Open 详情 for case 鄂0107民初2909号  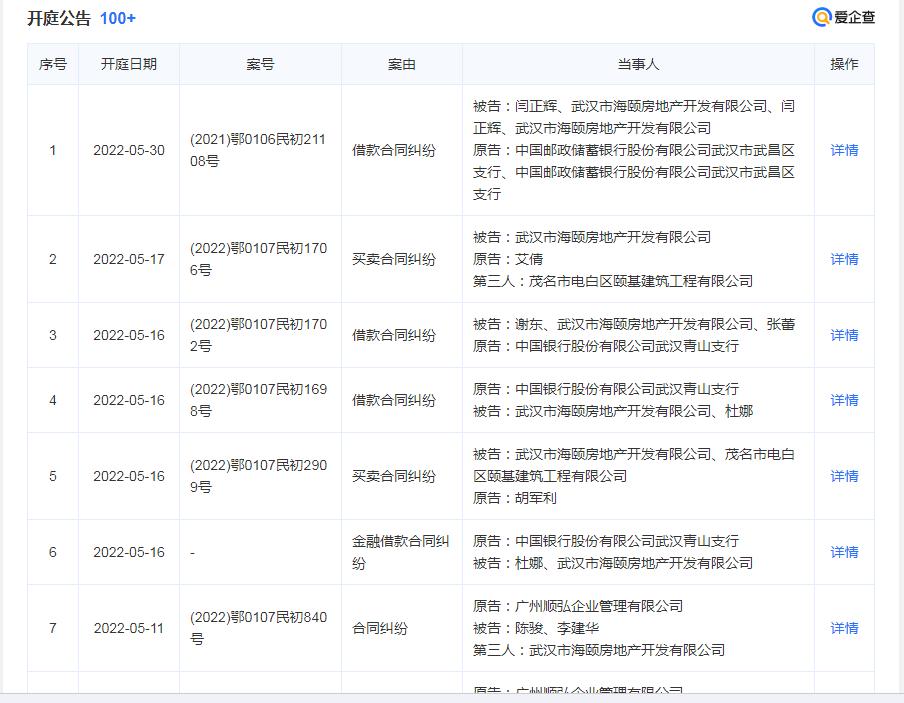point(844,476)
